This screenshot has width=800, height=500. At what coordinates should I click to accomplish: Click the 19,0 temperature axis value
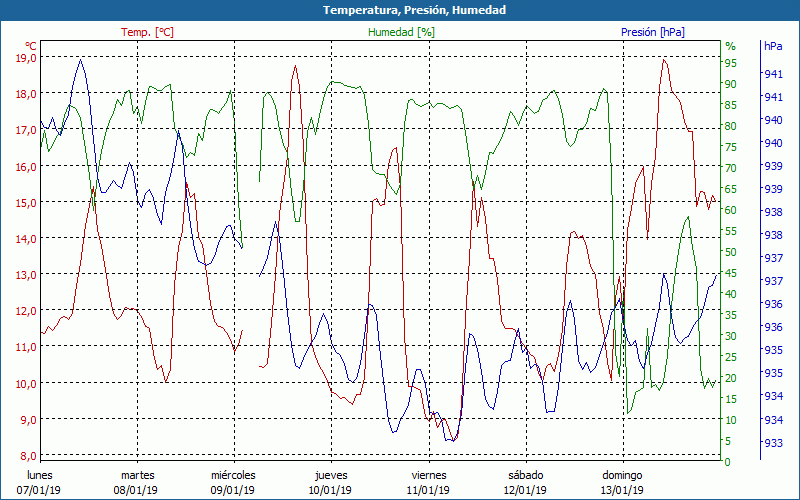[26, 58]
